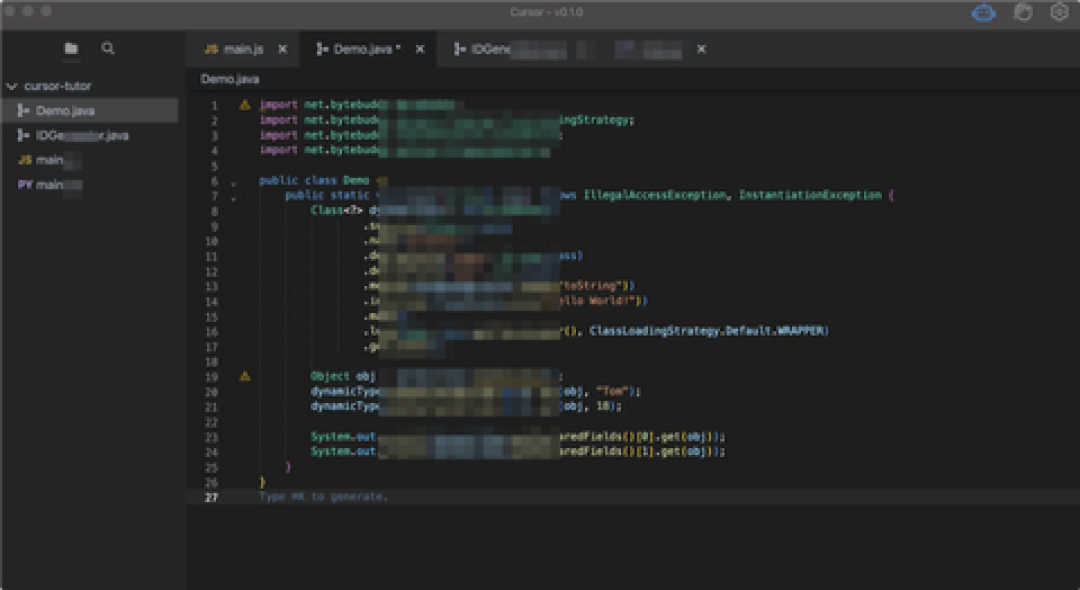Viewport: 1080px width, 590px height.
Task: Open settings gear icon
Action: pyautogui.click(x=1059, y=12)
